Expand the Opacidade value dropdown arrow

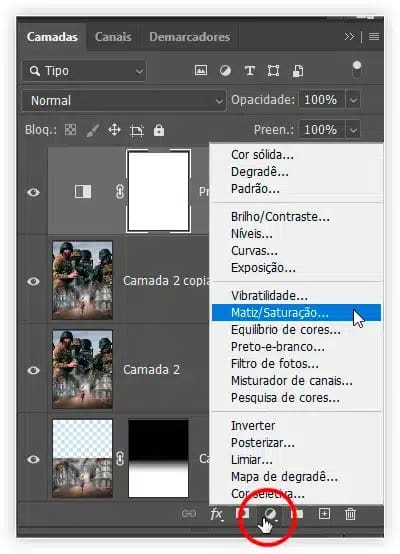pos(353,100)
